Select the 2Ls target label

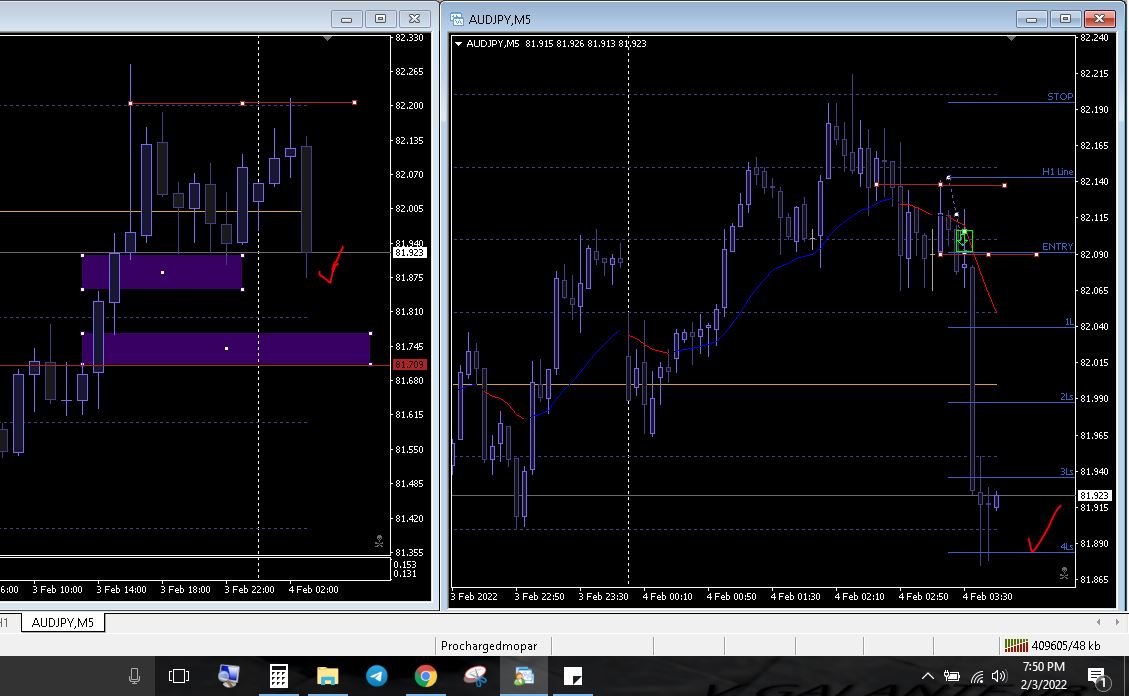click(1066, 397)
